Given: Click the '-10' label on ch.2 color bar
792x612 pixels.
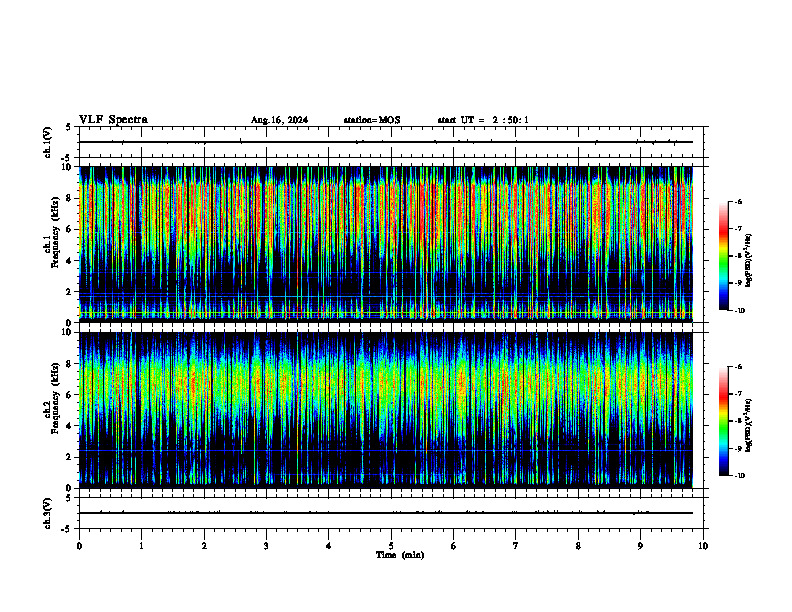Looking at the screenshot, I should [x=740, y=476].
